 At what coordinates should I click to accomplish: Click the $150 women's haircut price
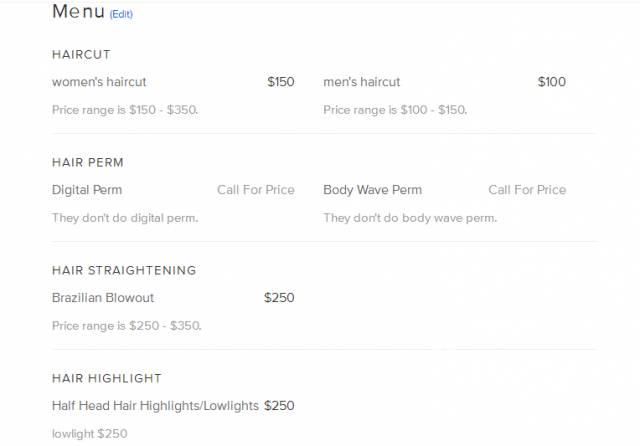coord(281,82)
